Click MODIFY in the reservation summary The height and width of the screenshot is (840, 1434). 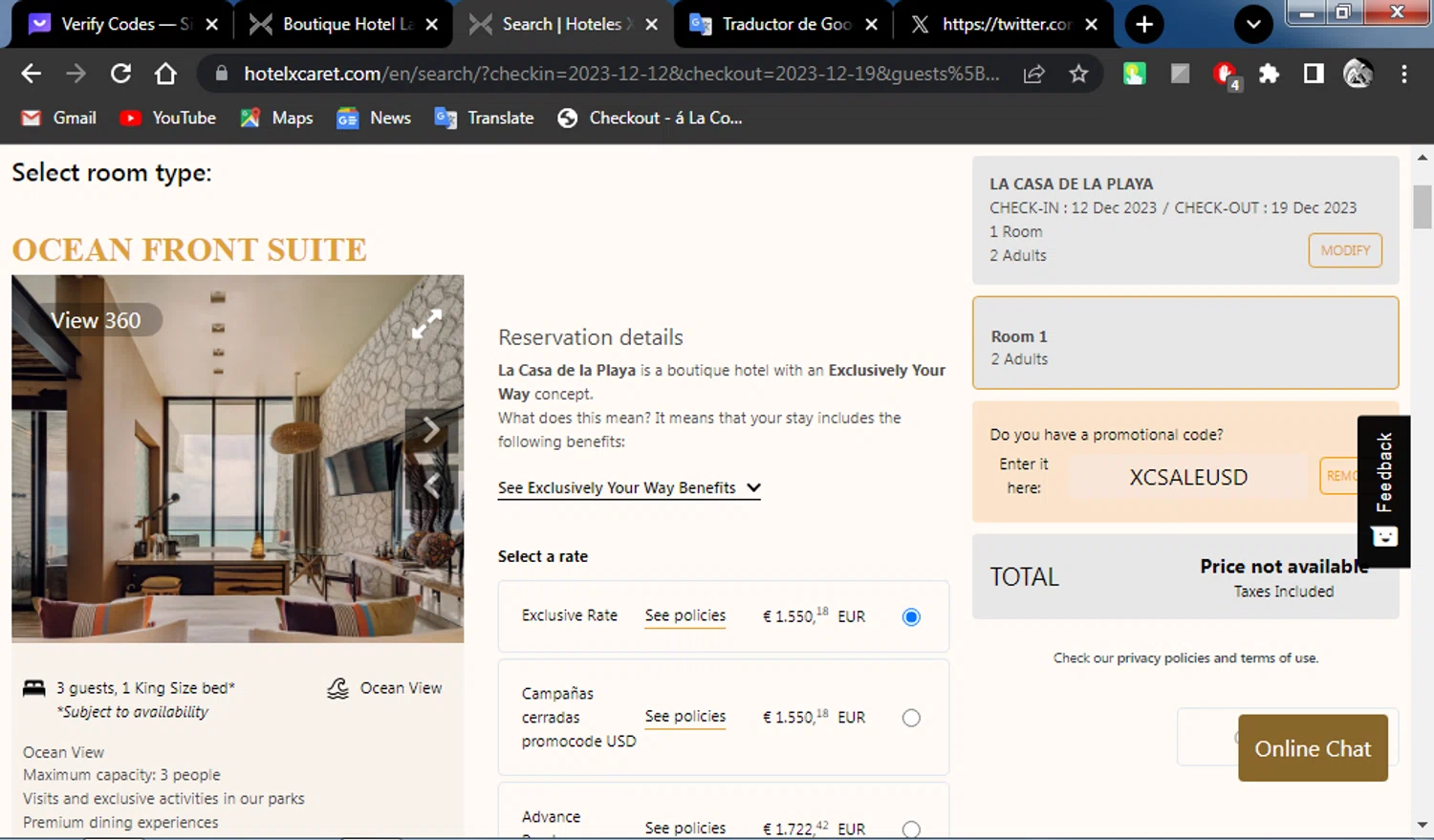[1345, 250]
